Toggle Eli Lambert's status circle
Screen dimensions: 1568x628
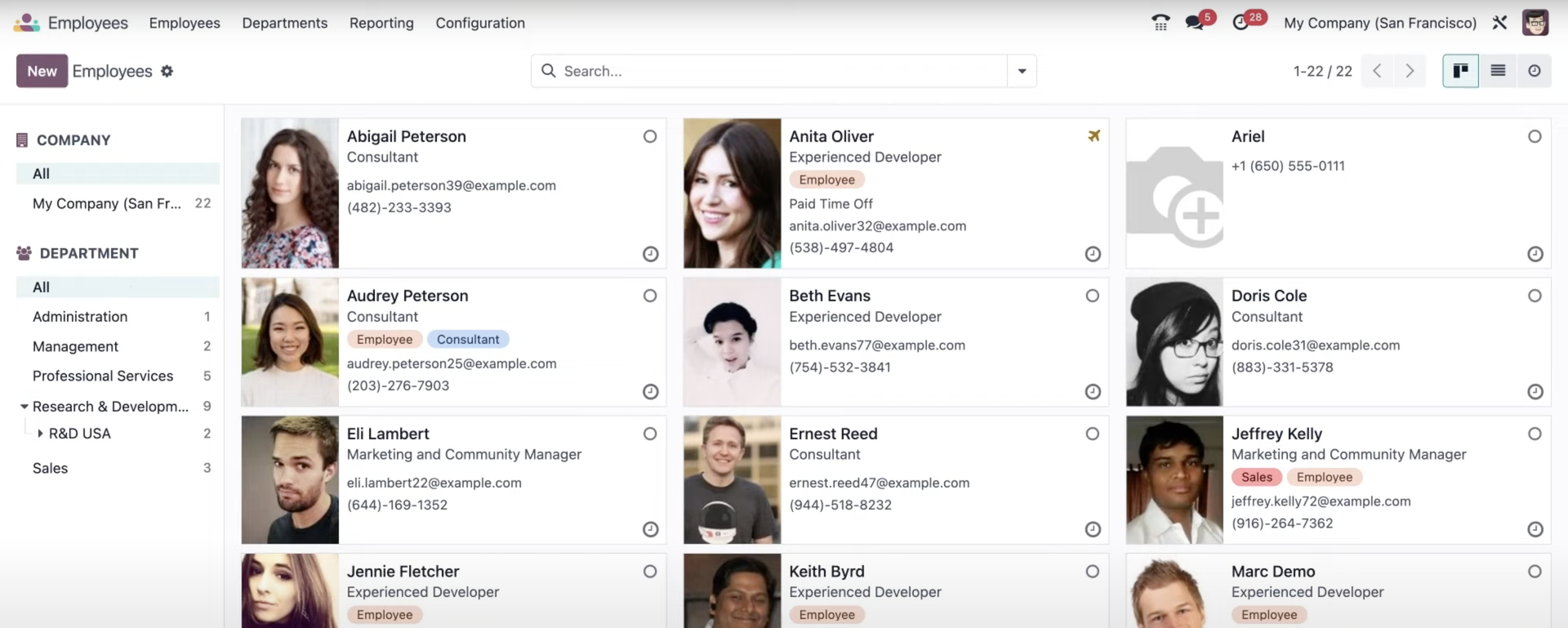(649, 434)
